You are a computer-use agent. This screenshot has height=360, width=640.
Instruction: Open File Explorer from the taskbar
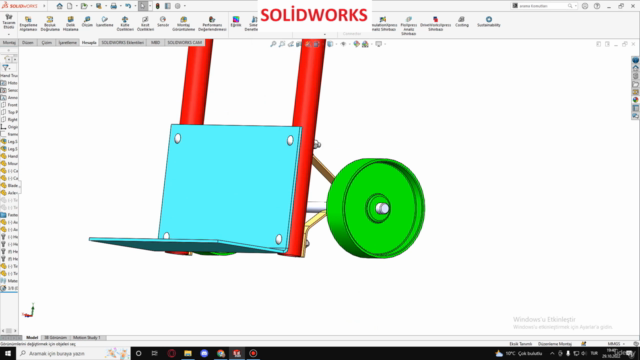(x=188, y=353)
